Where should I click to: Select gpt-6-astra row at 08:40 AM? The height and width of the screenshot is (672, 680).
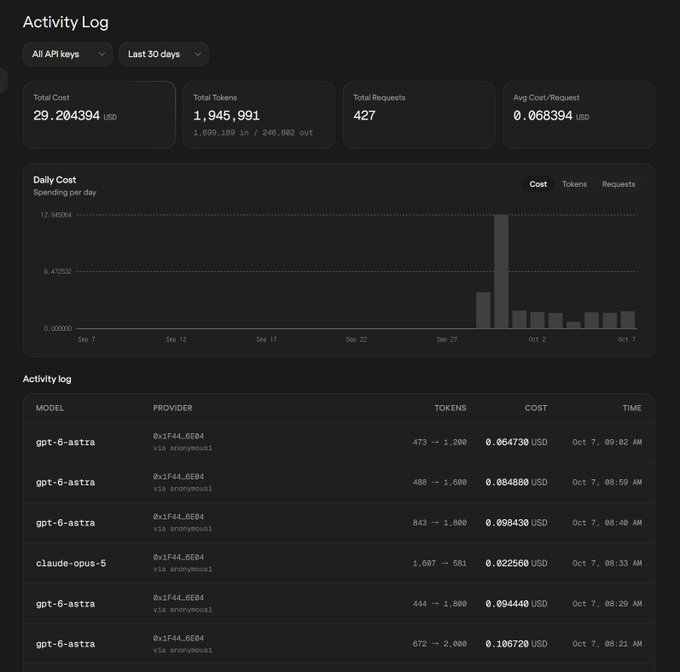pyautogui.click(x=339, y=523)
